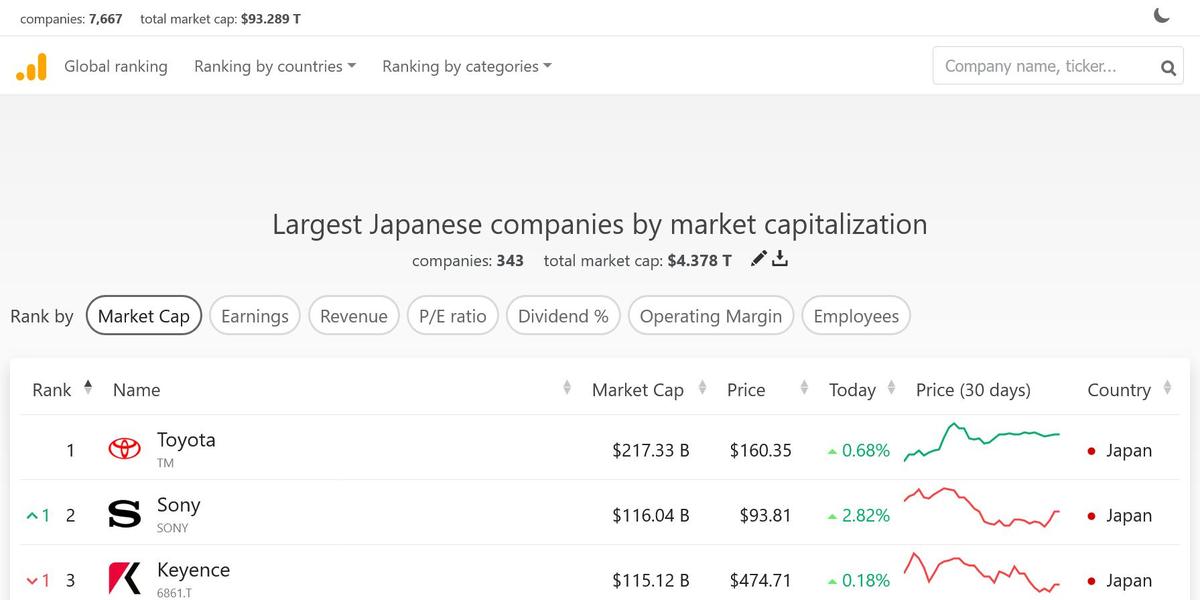Viewport: 1200px width, 600px height.
Task: Click the orange bar-chart site logo
Action: pyautogui.click(x=30, y=66)
